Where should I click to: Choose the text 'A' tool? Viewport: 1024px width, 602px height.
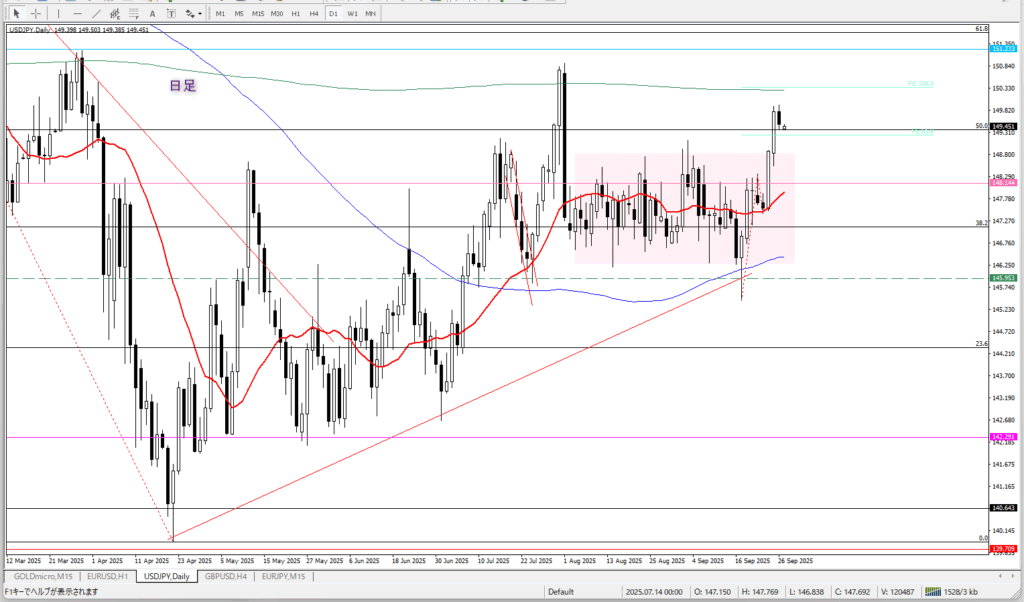[x=154, y=13]
